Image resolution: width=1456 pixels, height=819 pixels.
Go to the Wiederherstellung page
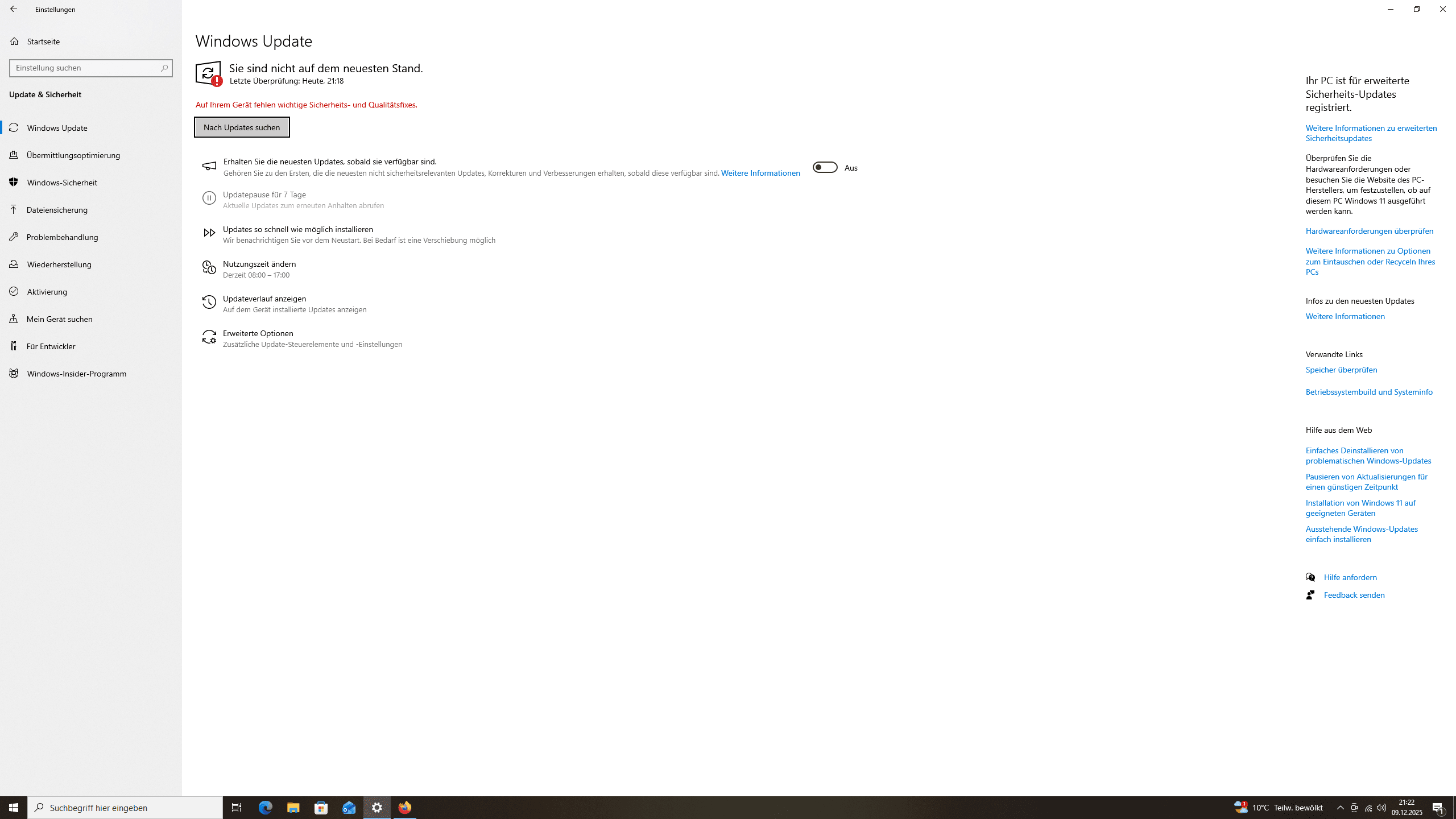pos(59,264)
